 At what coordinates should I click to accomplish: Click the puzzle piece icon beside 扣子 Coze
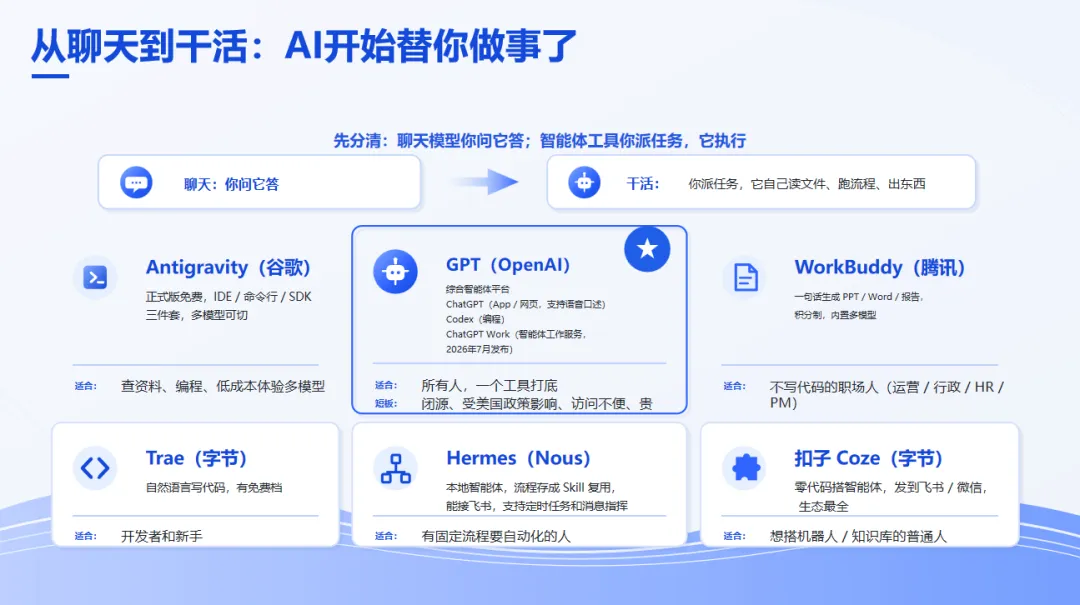(745, 468)
